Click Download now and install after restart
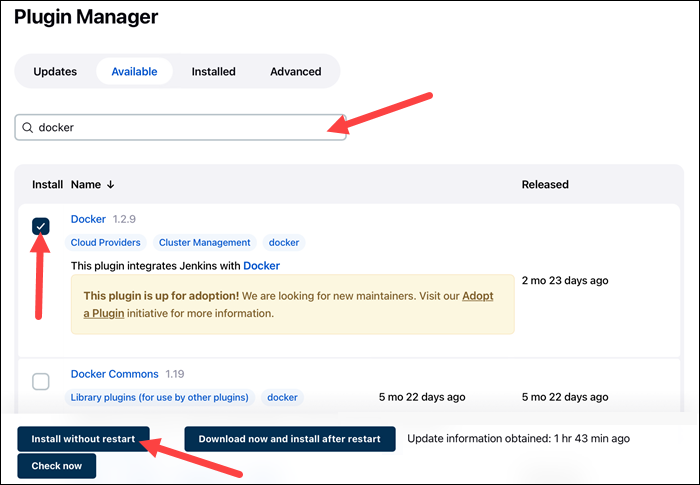700x485 pixels. 290,439
